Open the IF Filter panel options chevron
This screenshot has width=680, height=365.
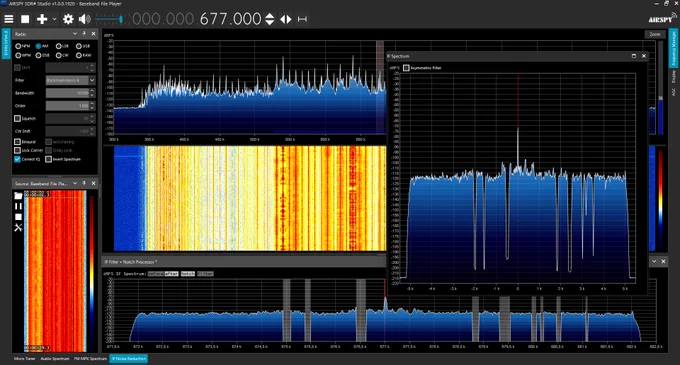point(654,261)
